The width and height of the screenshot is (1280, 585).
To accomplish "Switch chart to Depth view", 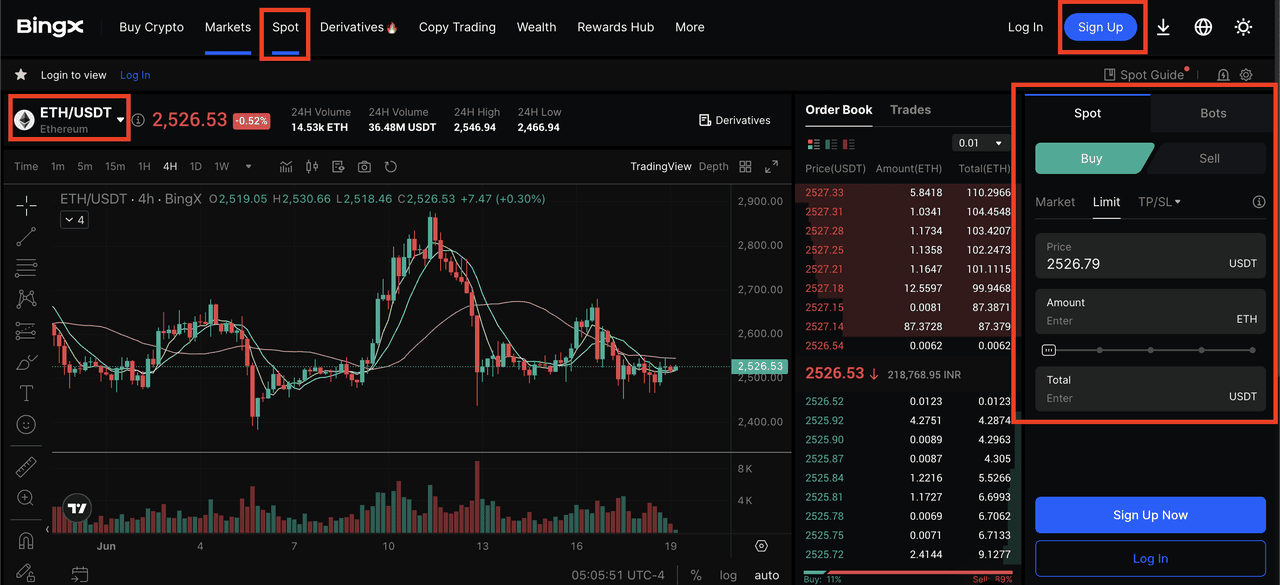I will [x=713, y=166].
